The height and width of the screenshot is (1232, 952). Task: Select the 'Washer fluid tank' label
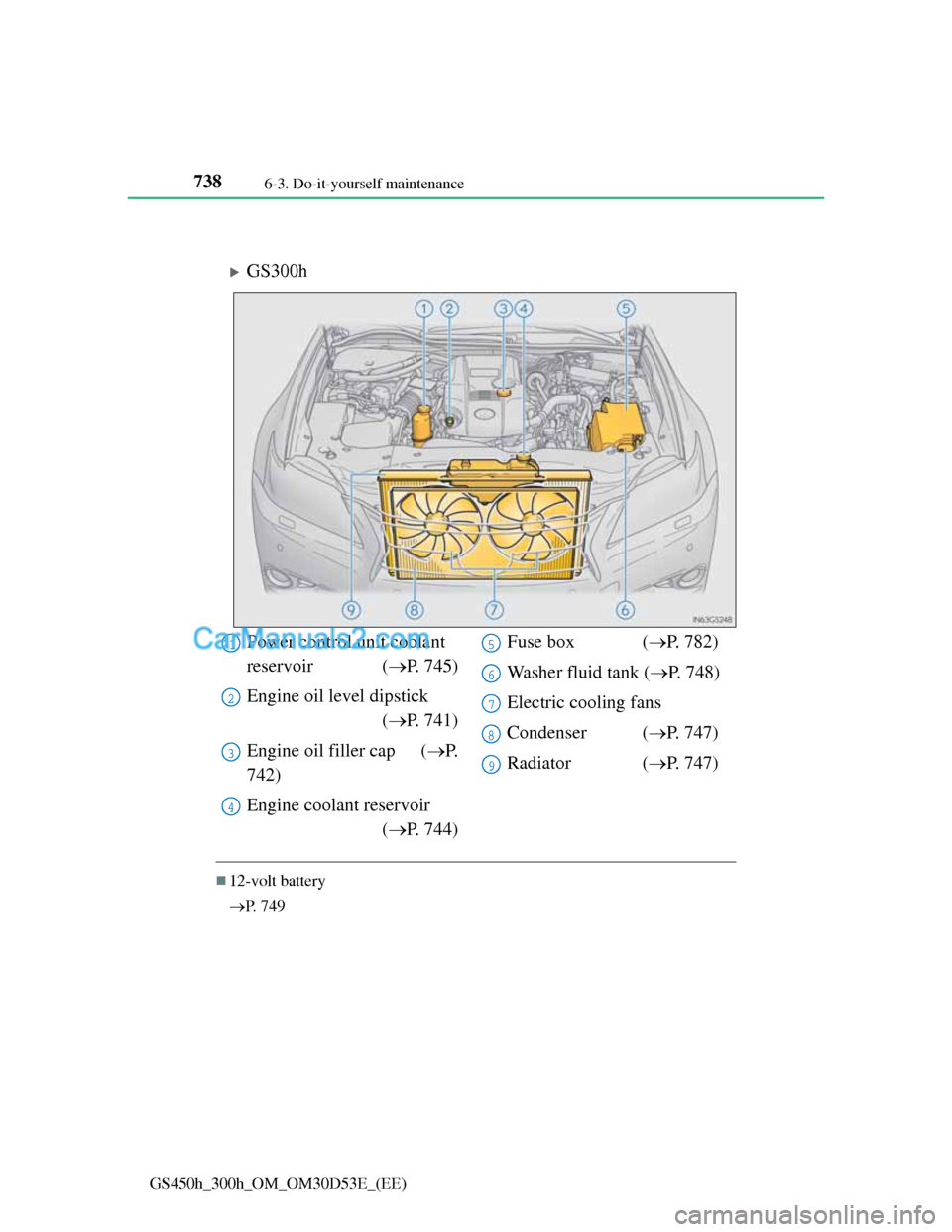(x=572, y=673)
